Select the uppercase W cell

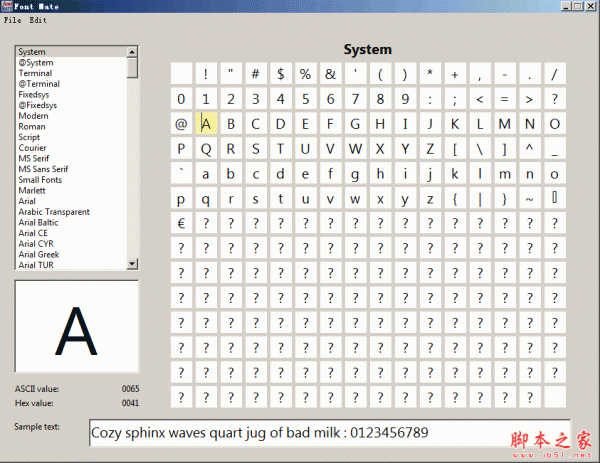point(355,148)
